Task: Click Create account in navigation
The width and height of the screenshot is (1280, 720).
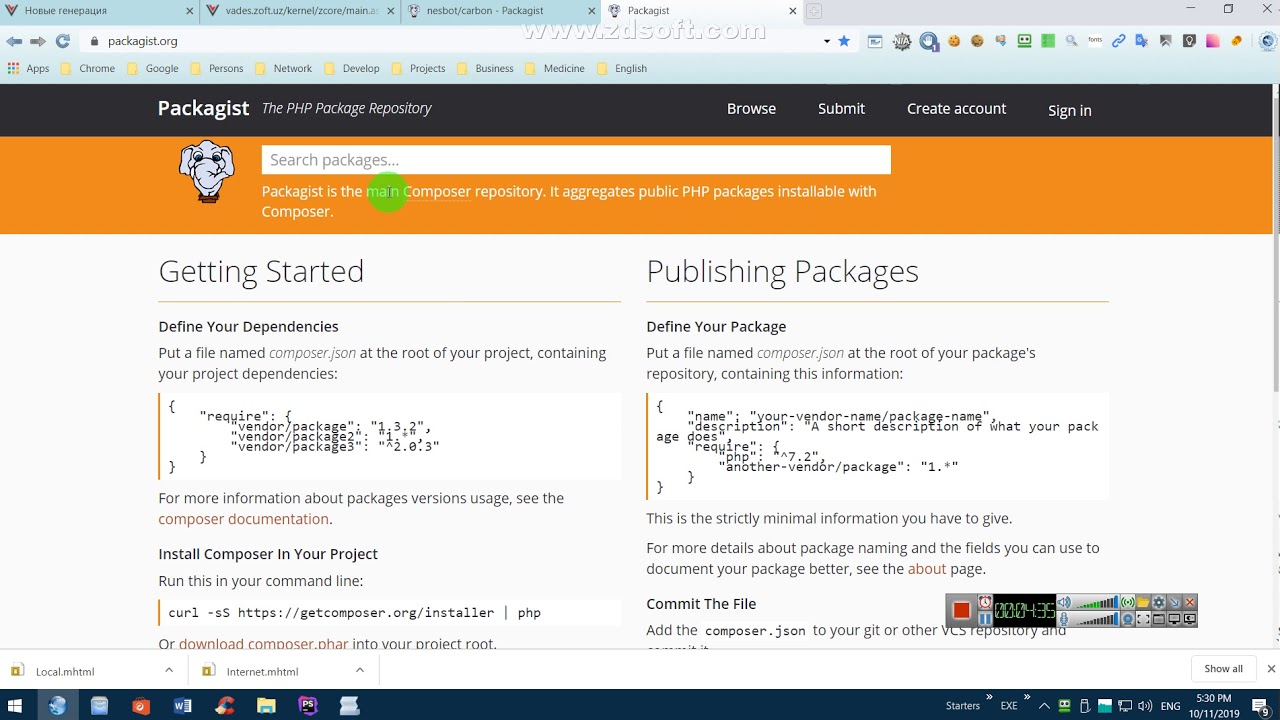Action: tap(956, 109)
